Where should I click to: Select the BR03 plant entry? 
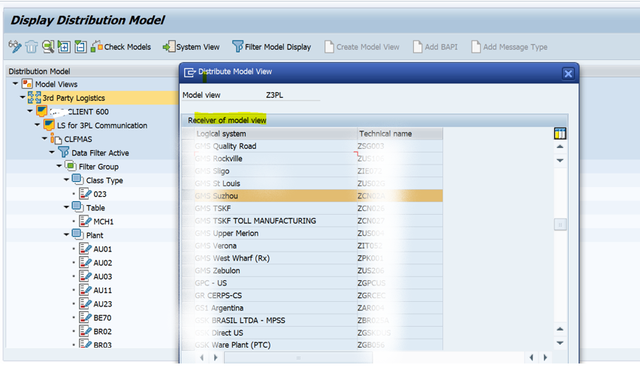[102, 345]
